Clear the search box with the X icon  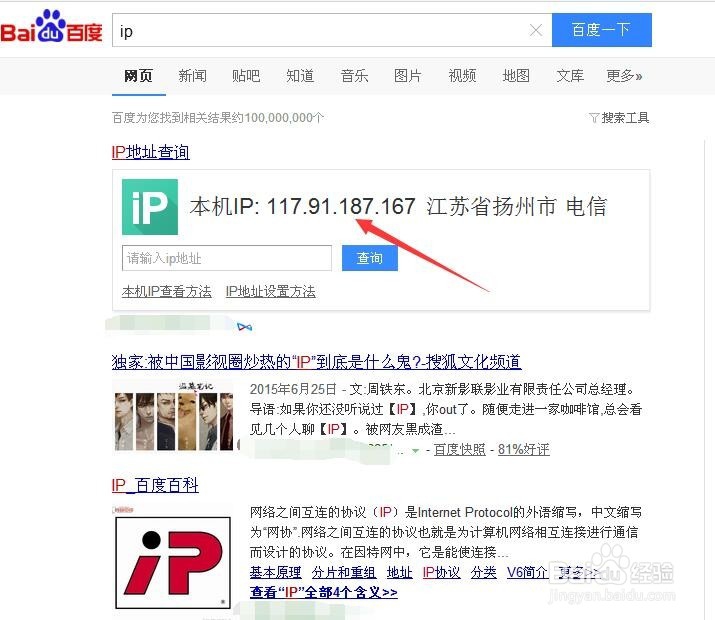[536, 31]
